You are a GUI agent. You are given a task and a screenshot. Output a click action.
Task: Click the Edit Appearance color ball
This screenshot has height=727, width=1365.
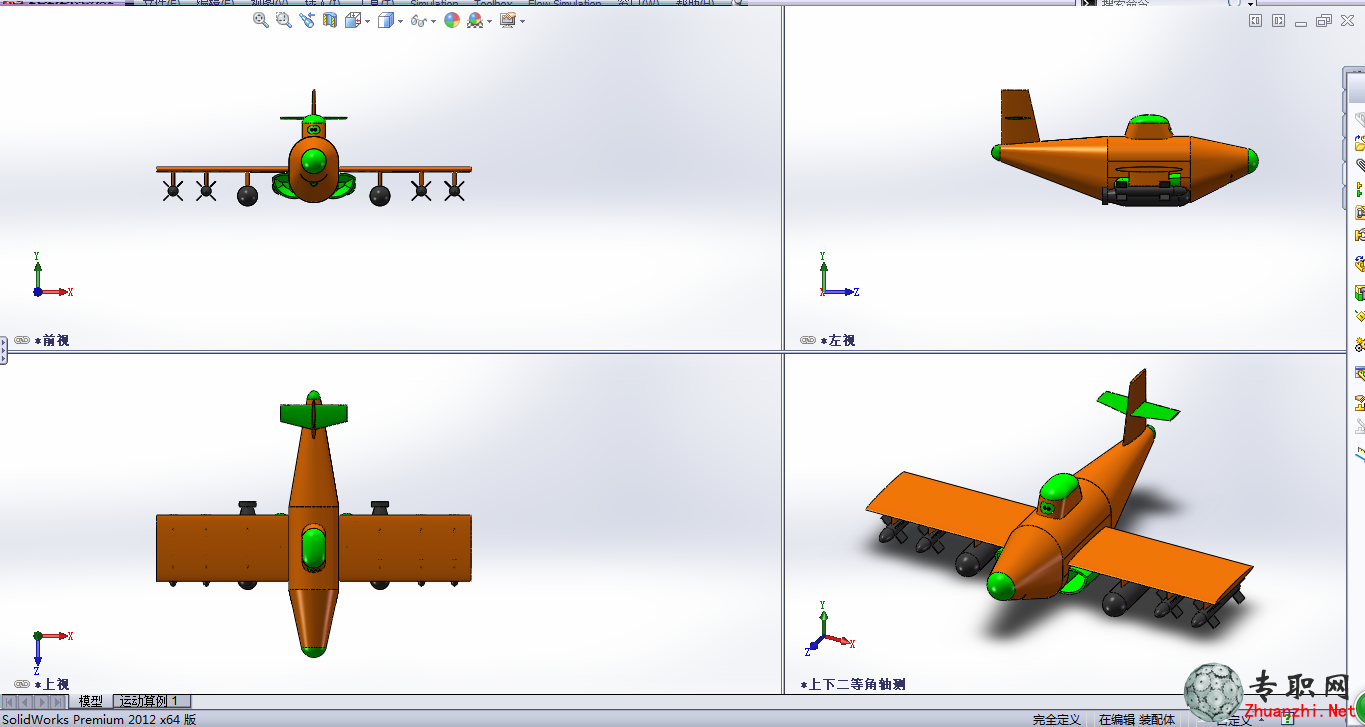pyautogui.click(x=452, y=20)
